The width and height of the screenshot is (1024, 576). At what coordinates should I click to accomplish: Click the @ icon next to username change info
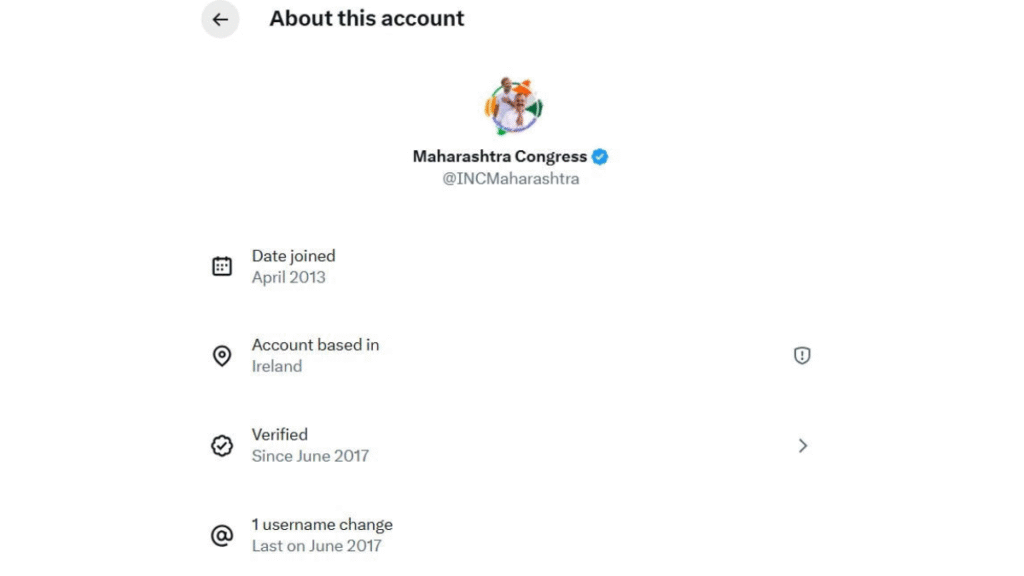click(x=222, y=535)
